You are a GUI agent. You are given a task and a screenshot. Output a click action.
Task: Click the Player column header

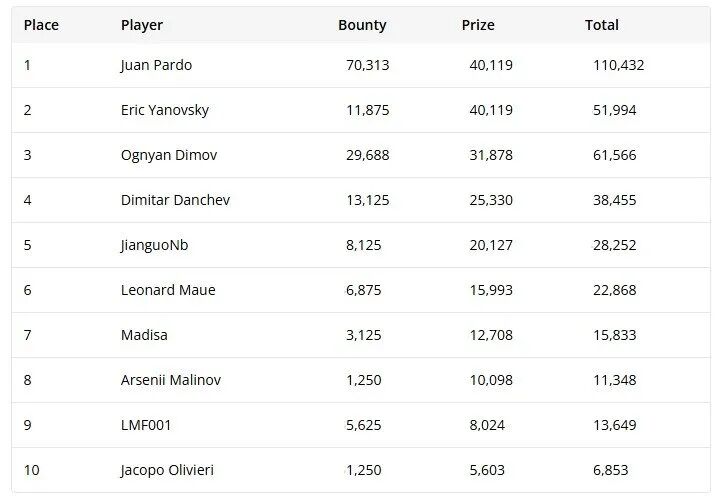pos(141,25)
